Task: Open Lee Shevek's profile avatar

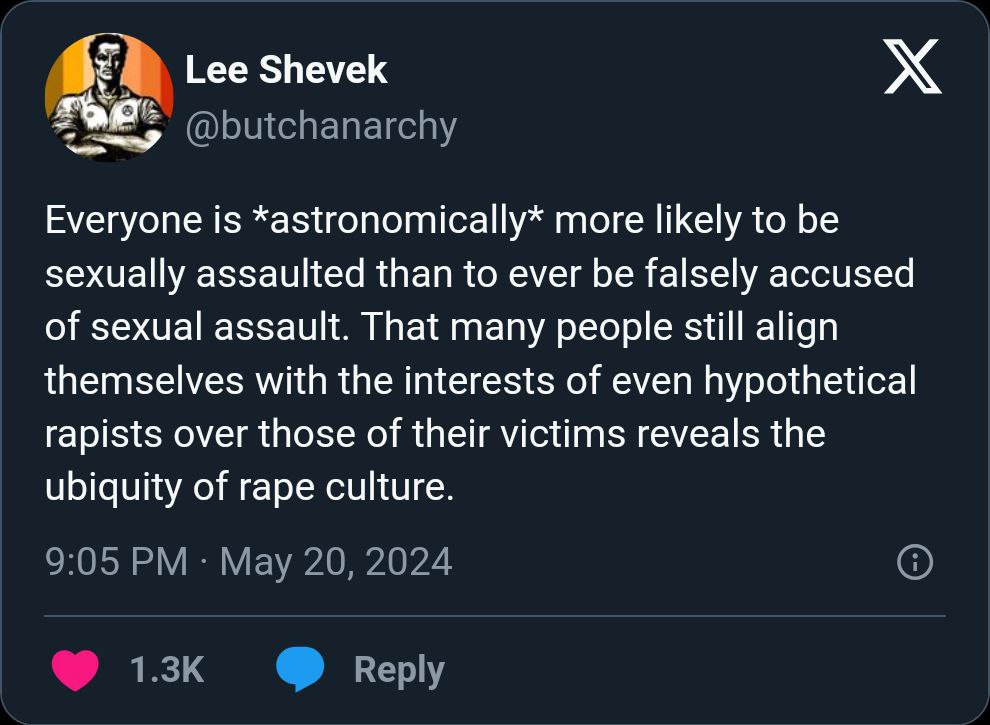Action: [109, 97]
